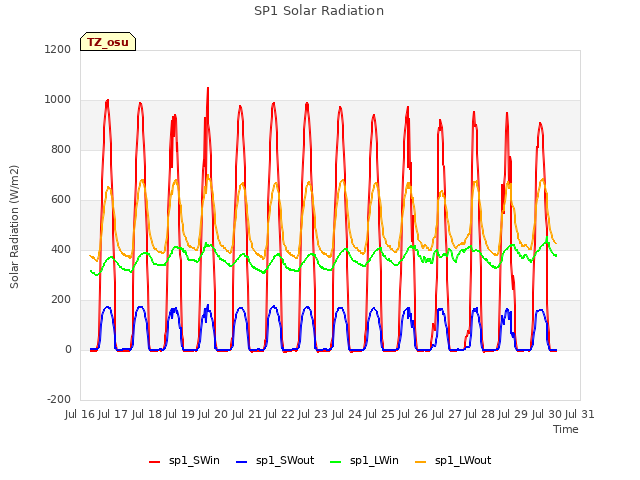Toggle the sp1_LWout legend entry
Viewport: 640px width, 480px height.
[x=453, y=460]
